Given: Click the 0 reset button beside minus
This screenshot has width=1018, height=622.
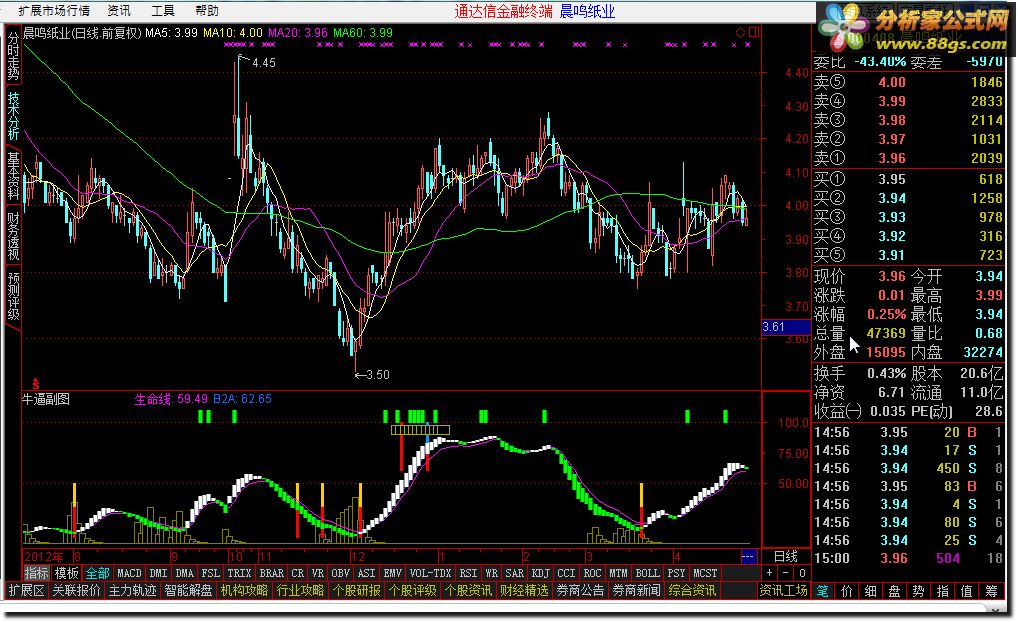Looking at the screenshot, I should 802,573.
